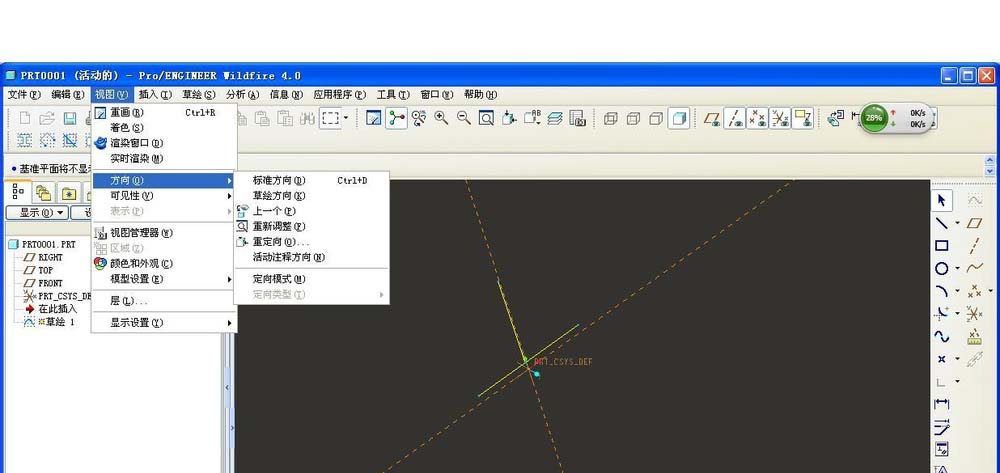Select the Line sketch tool
1000x473 pixels.
pyautogui.click(x=941, y=223)
